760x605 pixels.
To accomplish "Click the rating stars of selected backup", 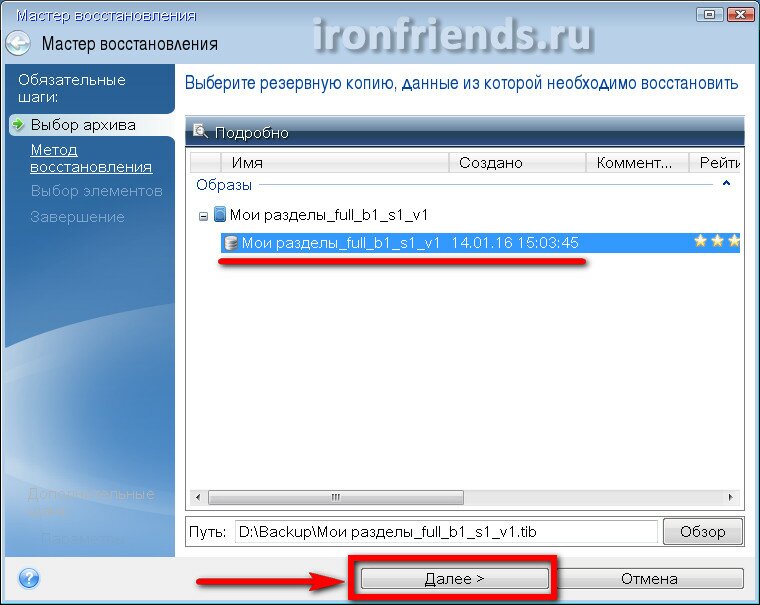I will [x=716, y=241].
